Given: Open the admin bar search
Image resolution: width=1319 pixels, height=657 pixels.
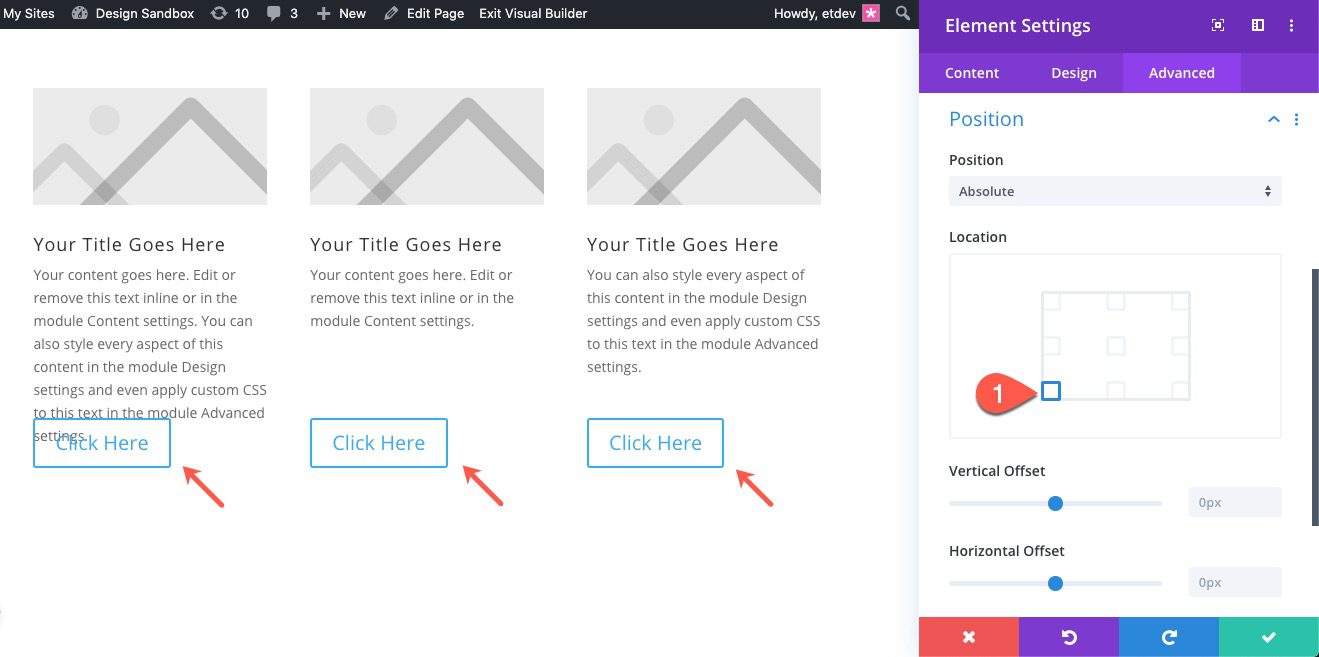Looking at the screenshot, I should tap(902, 13).
